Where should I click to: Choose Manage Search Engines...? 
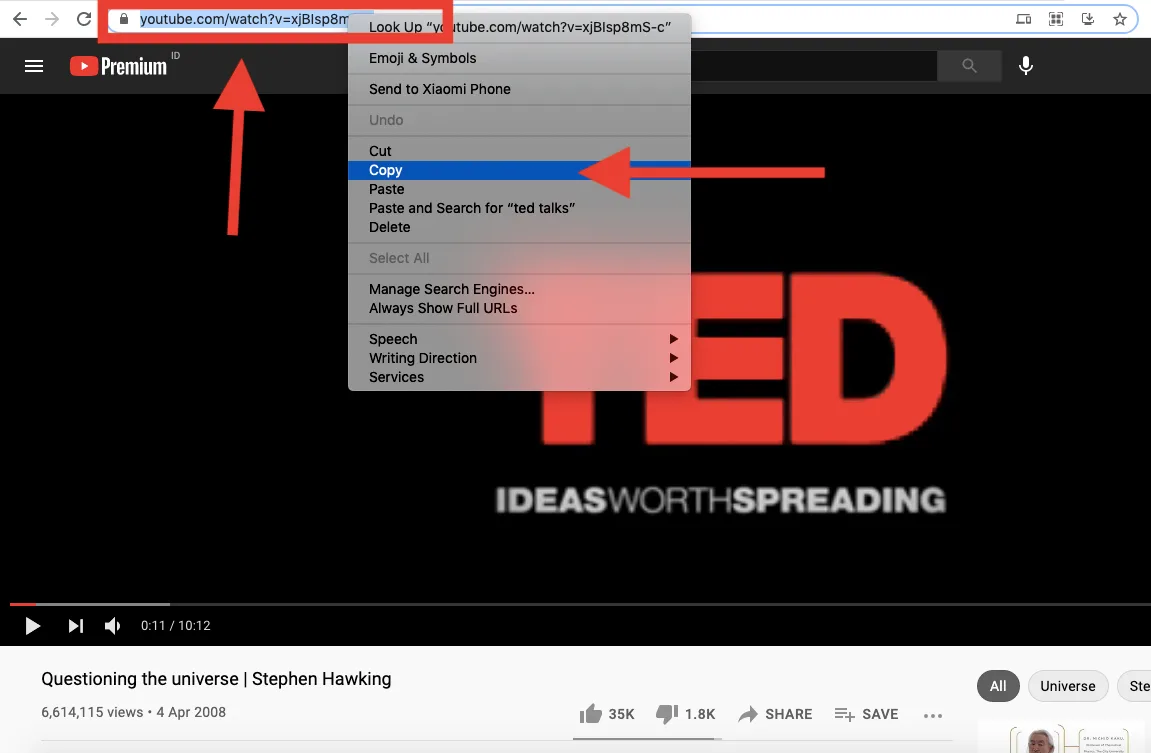coord(519,289)
